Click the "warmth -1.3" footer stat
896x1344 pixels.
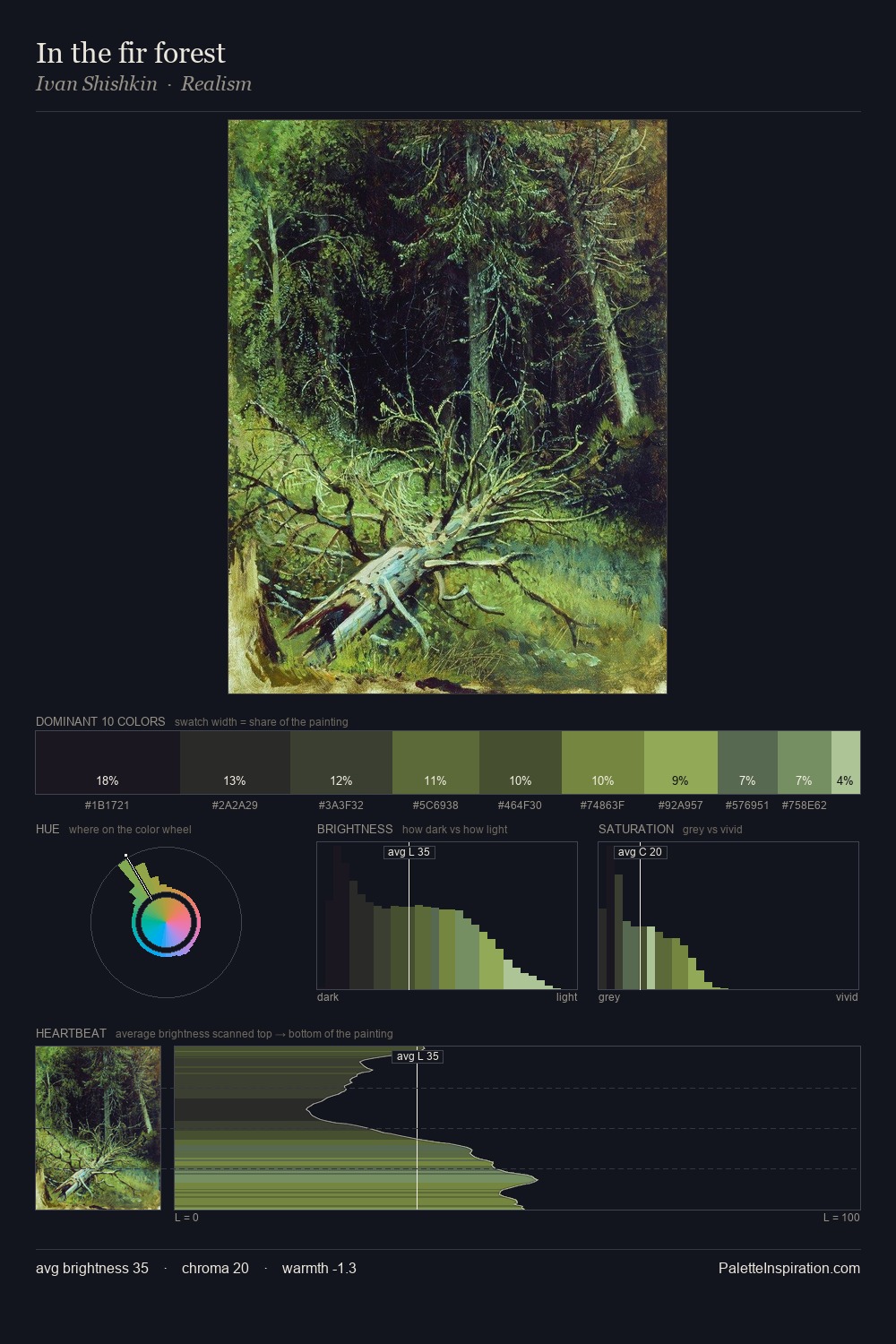[x=319, y=1268]
